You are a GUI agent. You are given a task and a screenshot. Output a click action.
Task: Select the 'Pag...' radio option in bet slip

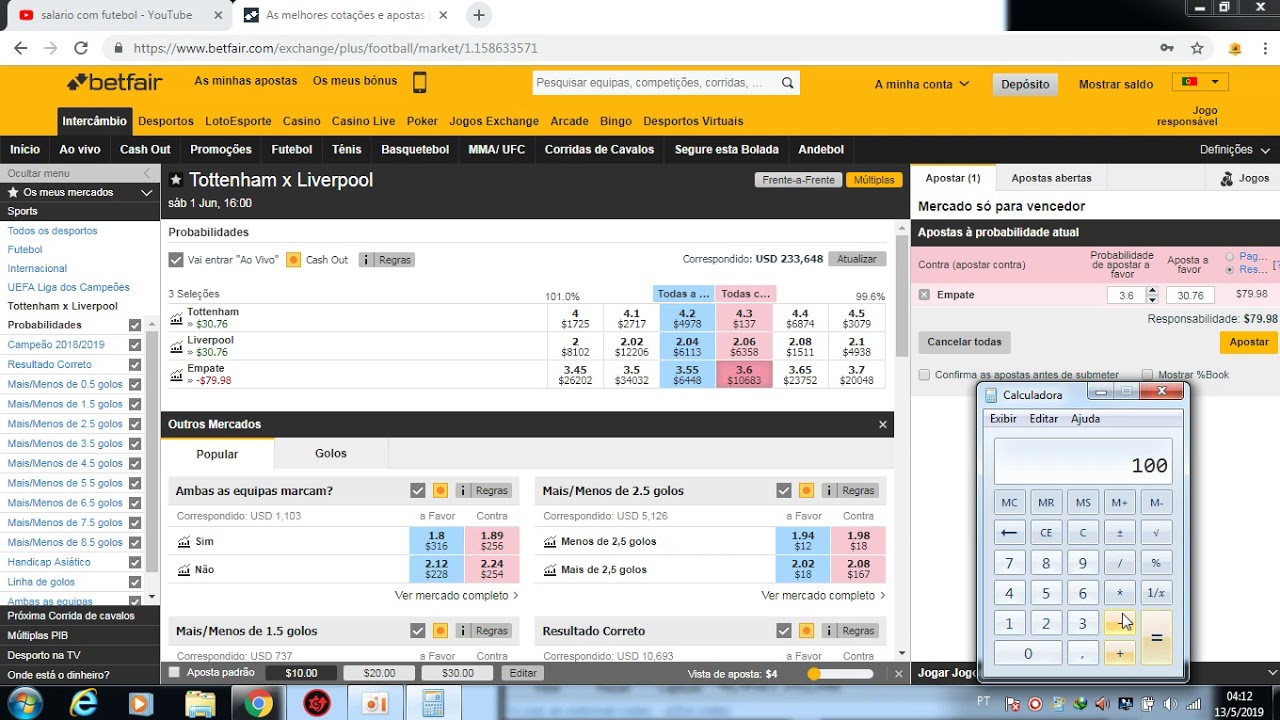1230,256
